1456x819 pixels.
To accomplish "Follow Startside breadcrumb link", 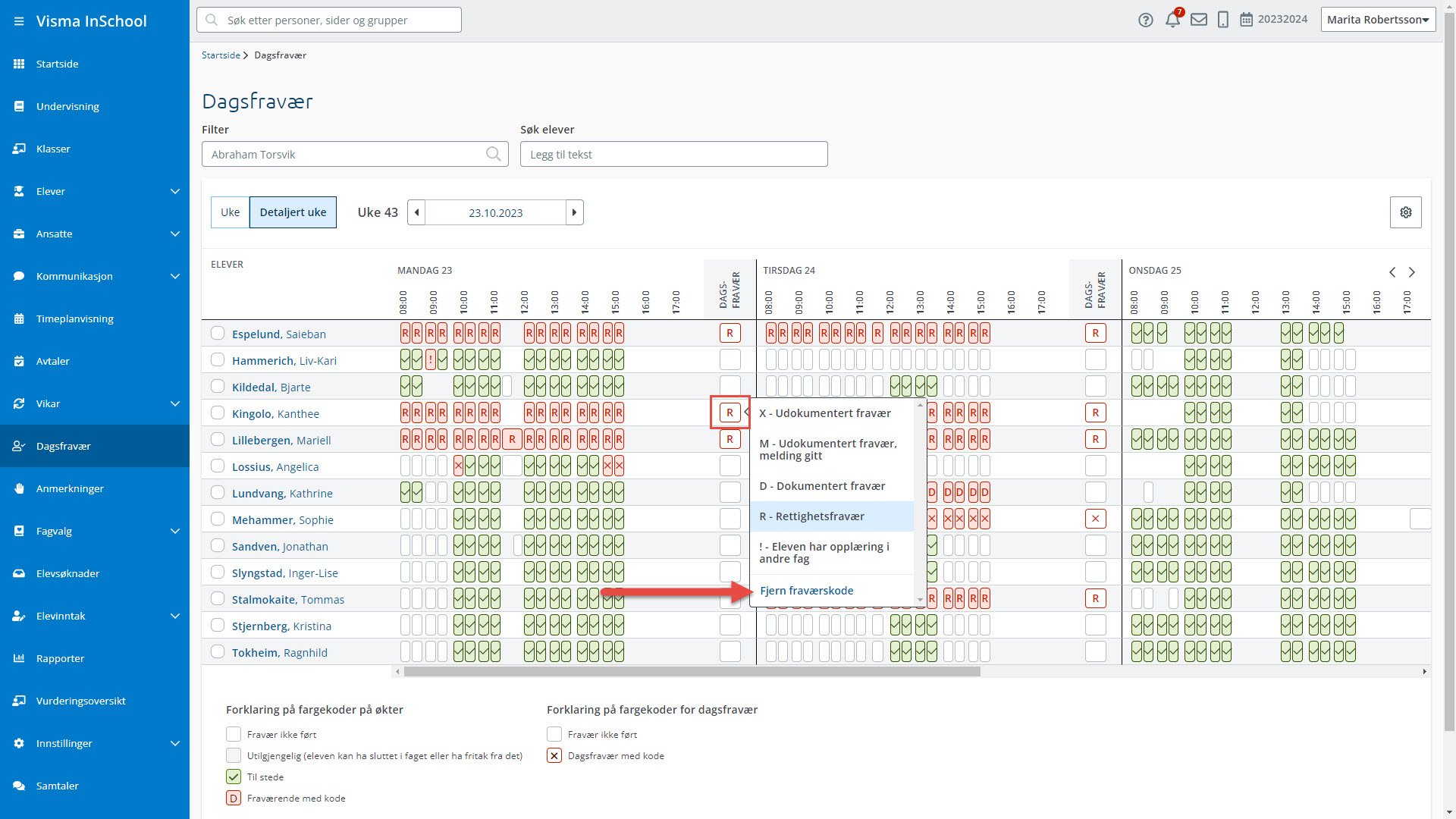I will pyautogui.click(x=221, y=55).
